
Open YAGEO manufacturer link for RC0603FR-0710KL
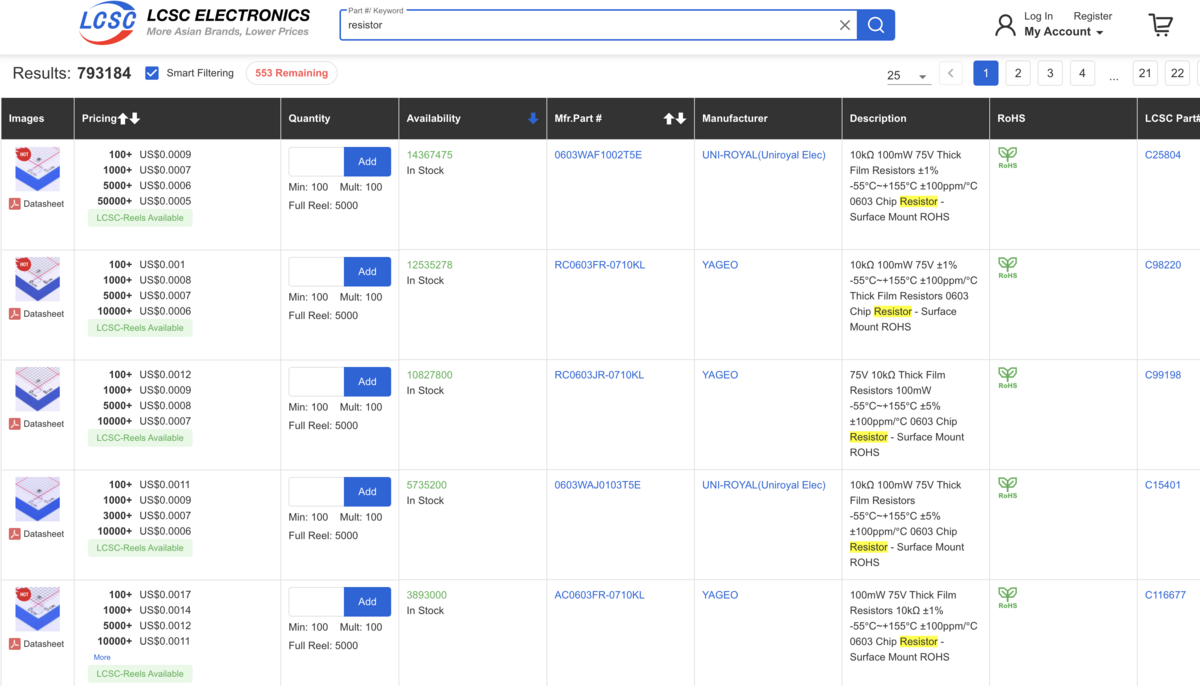tap(720, 265)
